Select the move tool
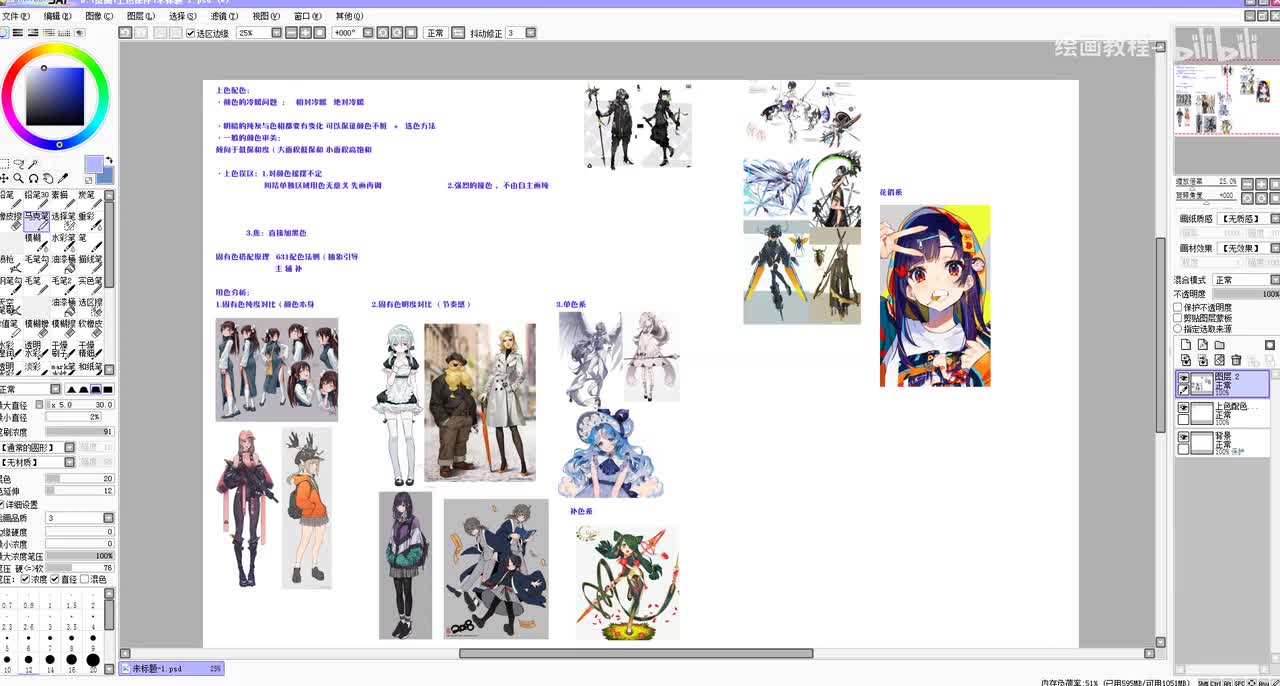 pos(4,178)
